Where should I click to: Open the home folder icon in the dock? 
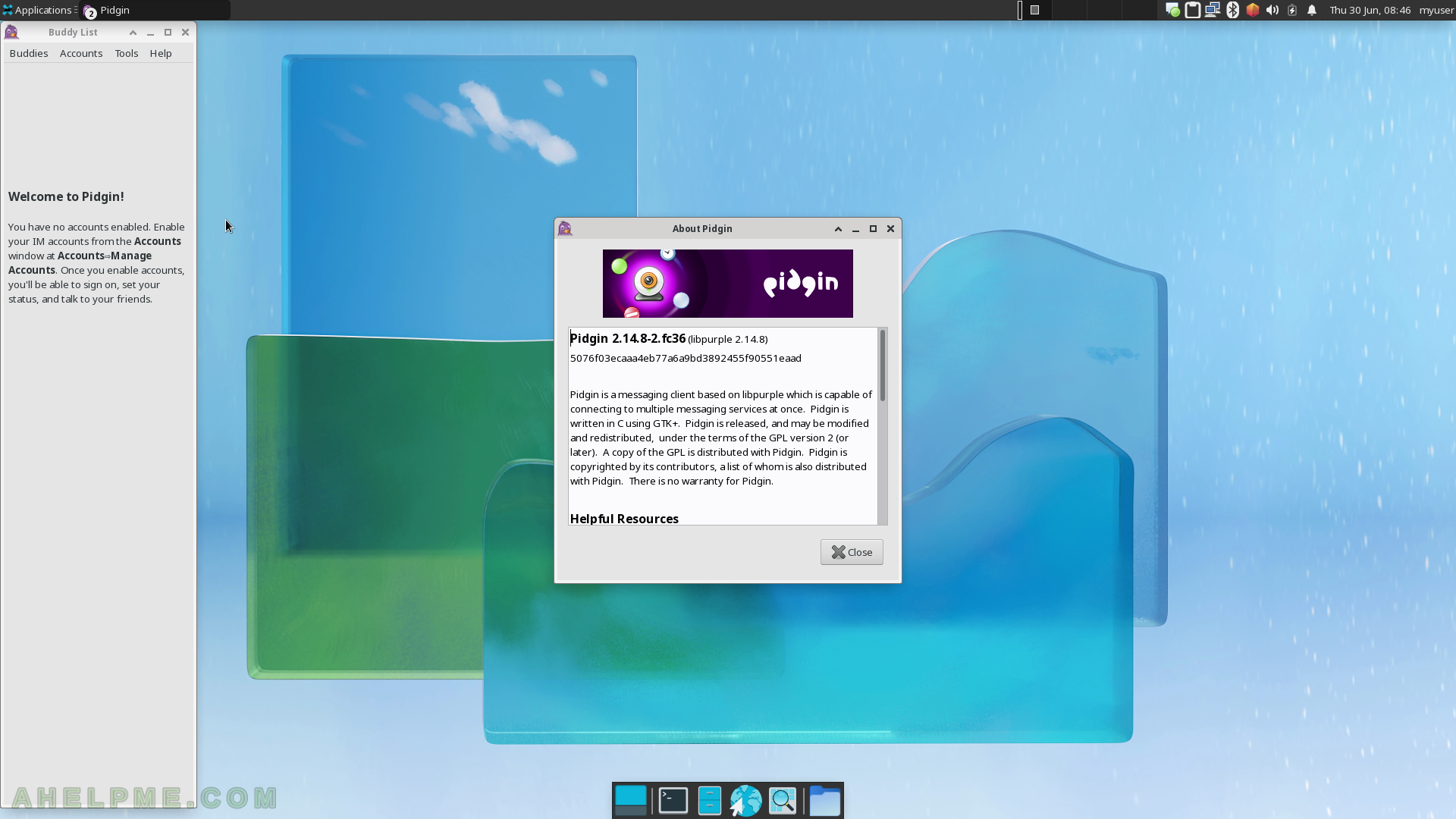(825, 800)
